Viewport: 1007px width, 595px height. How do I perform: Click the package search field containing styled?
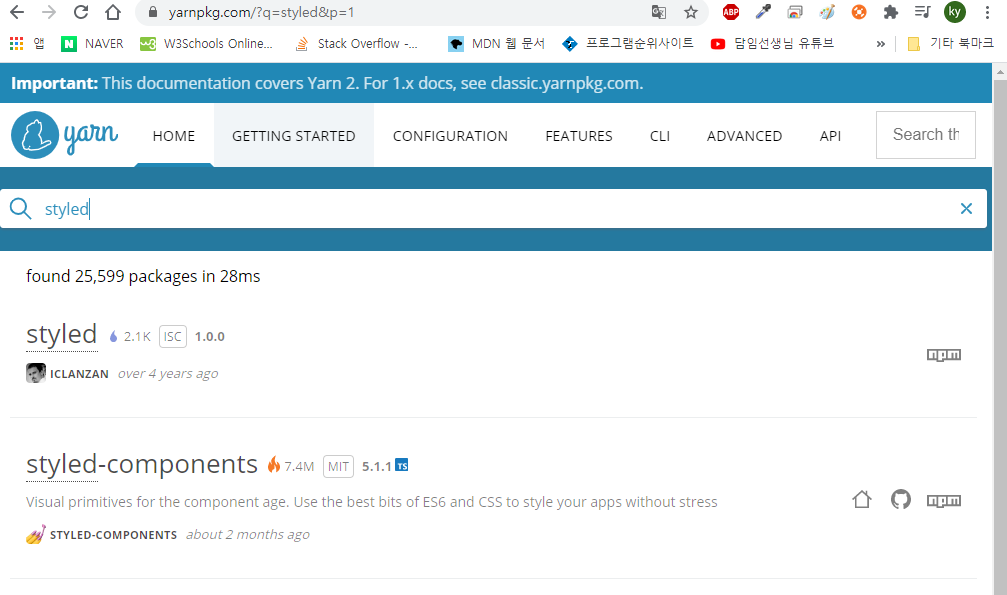493,209
